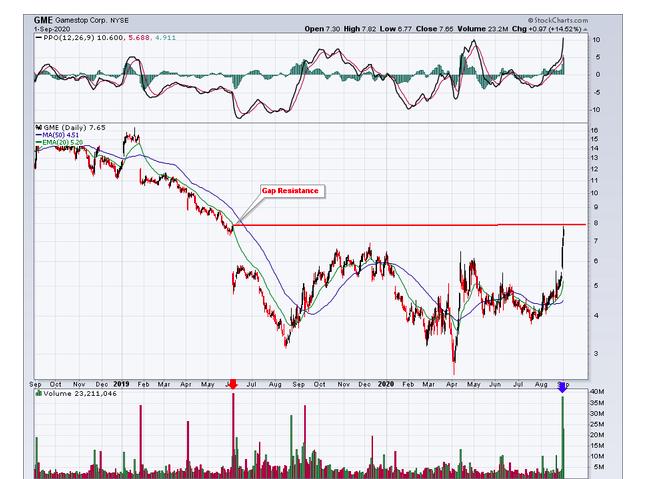Click the 16 label on price axis
Viewport: 648px width, 479px height.
click(x=595, y=130)
